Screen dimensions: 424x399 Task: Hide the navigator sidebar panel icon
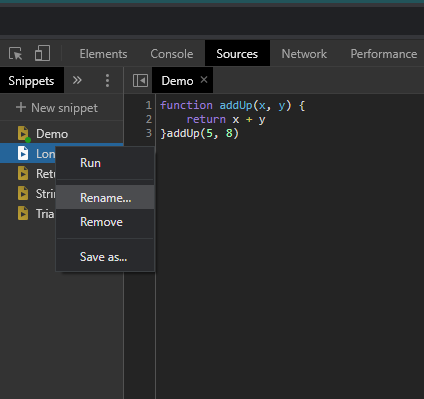click(x=140, y=80)
